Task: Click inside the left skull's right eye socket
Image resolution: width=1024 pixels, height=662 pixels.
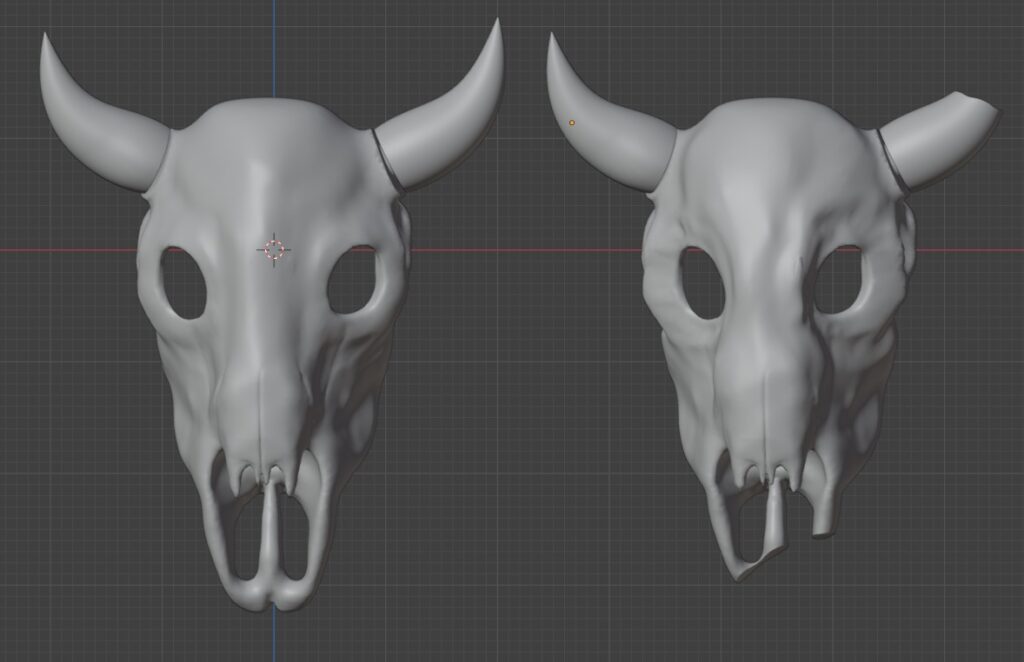Action: pos(353,282)
